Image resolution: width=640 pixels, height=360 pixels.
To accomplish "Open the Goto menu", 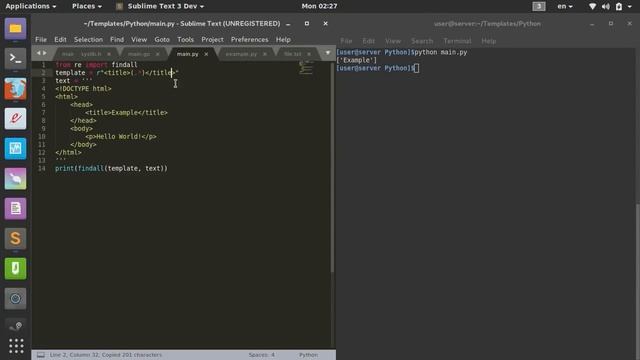I will point(162,40).
